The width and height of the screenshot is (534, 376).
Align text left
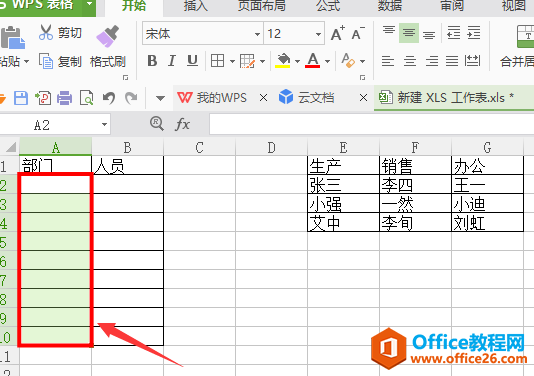pyautogui.click(x=388, y=61)
